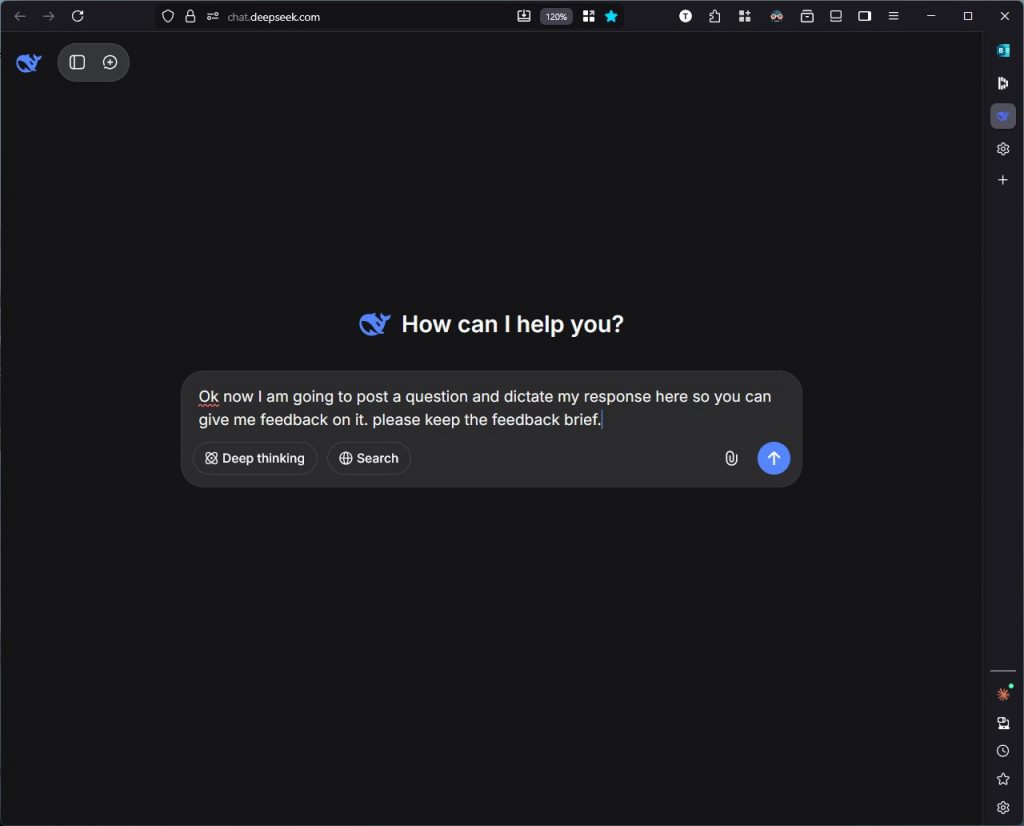
Task: Open the browser menu with the hamburger icon
Action: click(893, 16)
